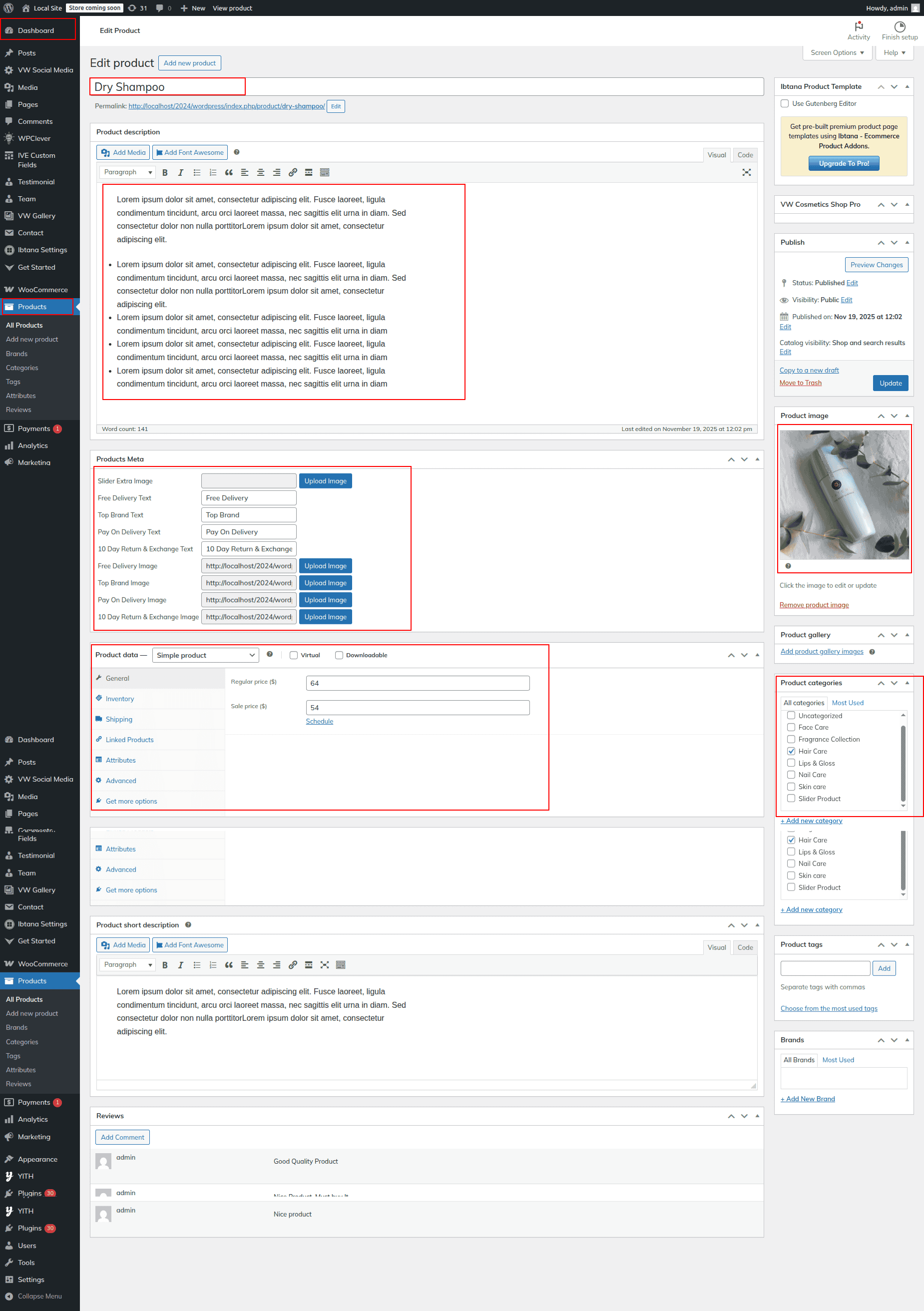Click the Dry Shampoo product image thumbnail
924x1311 pixels.
844,494
